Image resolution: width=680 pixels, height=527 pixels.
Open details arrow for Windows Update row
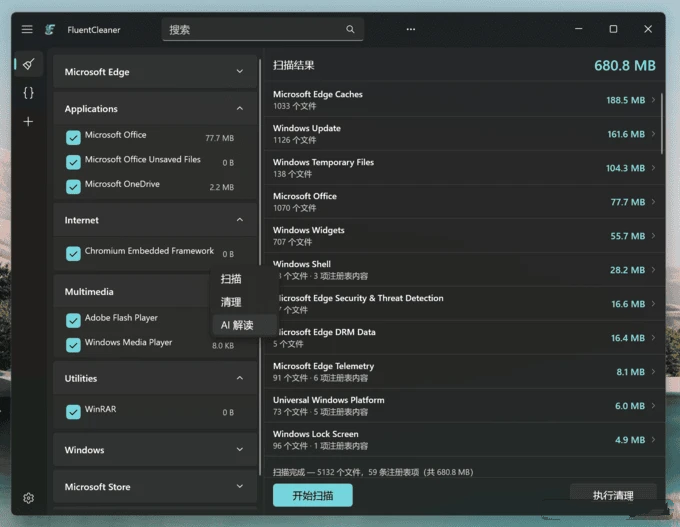[x=653, y=134]
